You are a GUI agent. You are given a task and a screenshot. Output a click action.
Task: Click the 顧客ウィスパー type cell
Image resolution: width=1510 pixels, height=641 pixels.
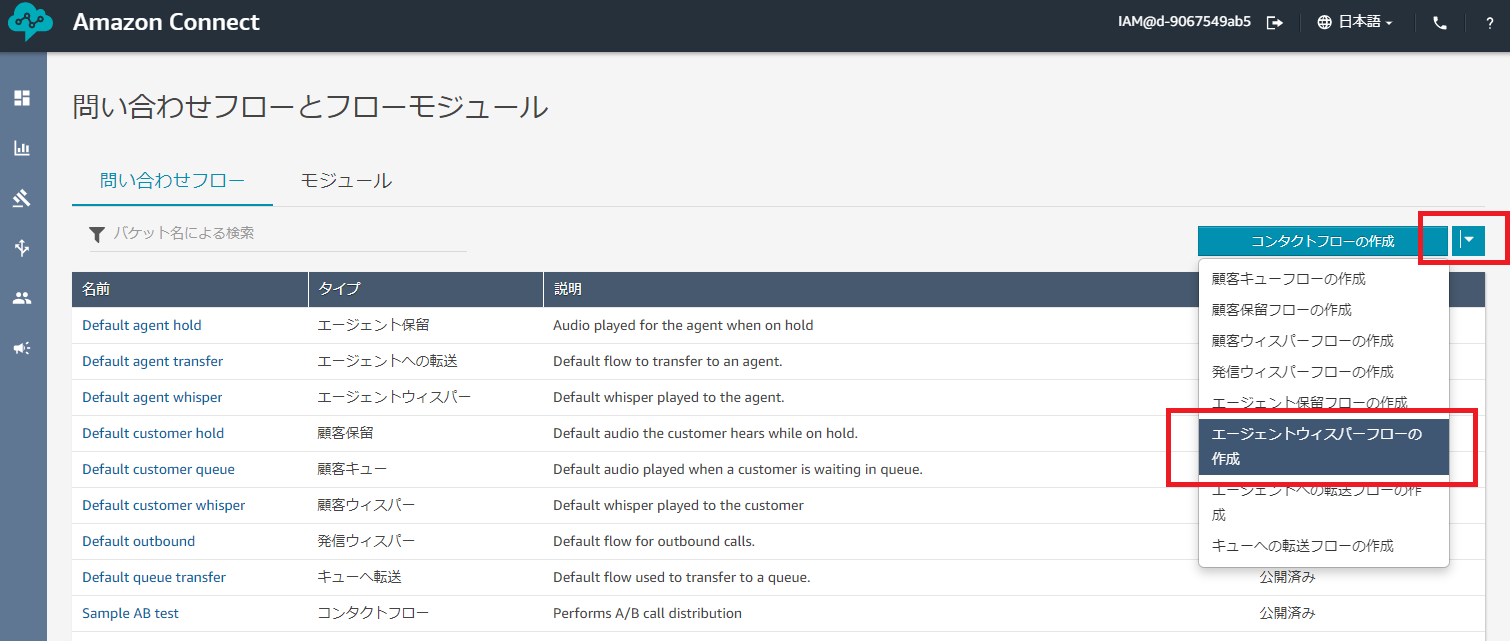[x=366, y=505]
